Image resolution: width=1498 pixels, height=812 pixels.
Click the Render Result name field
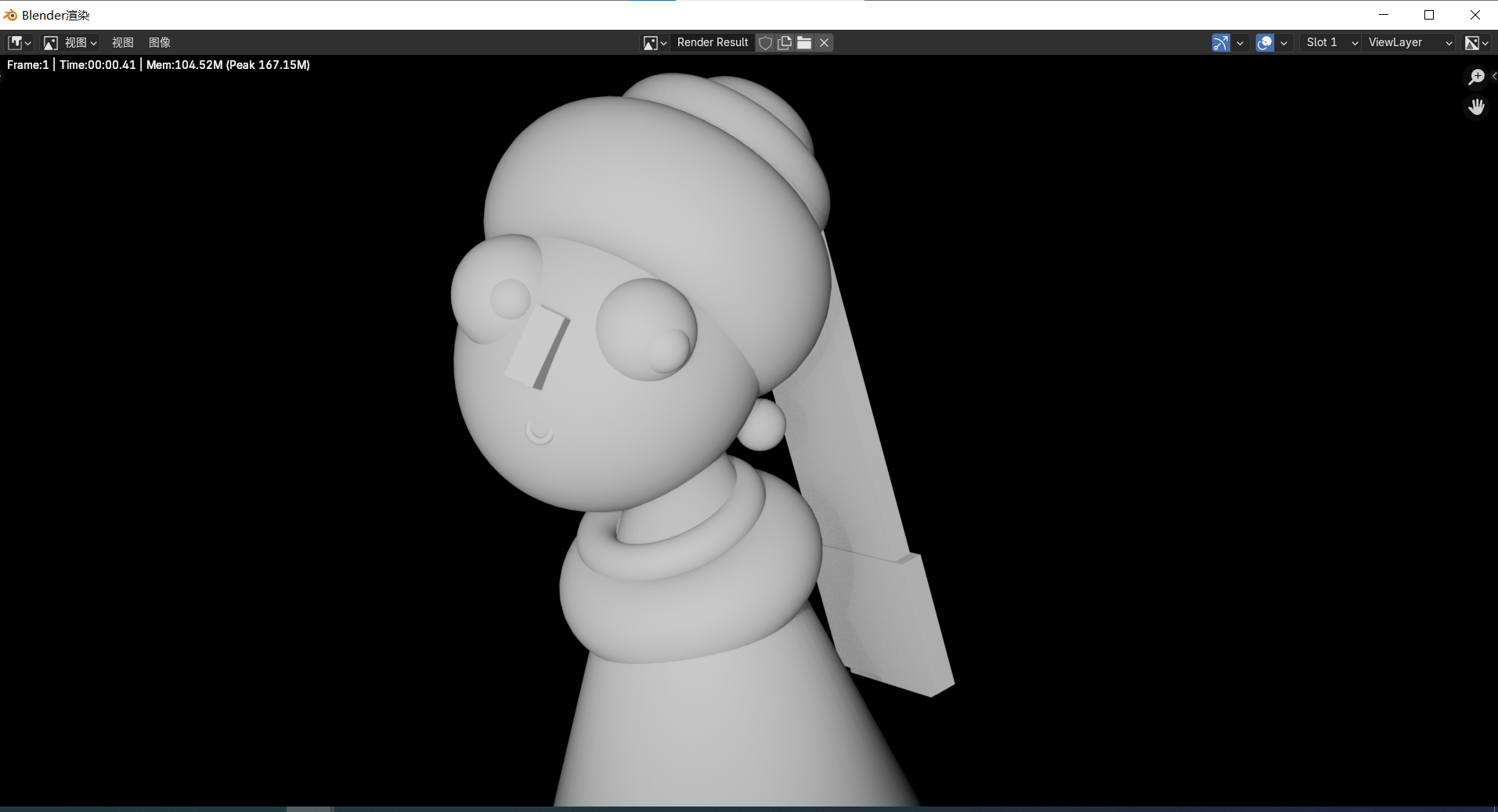point(712,43)
